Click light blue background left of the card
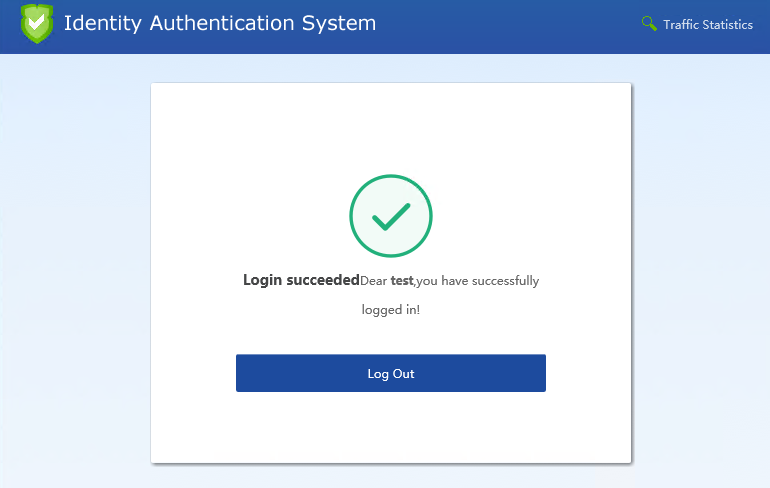 click(75, 270)
